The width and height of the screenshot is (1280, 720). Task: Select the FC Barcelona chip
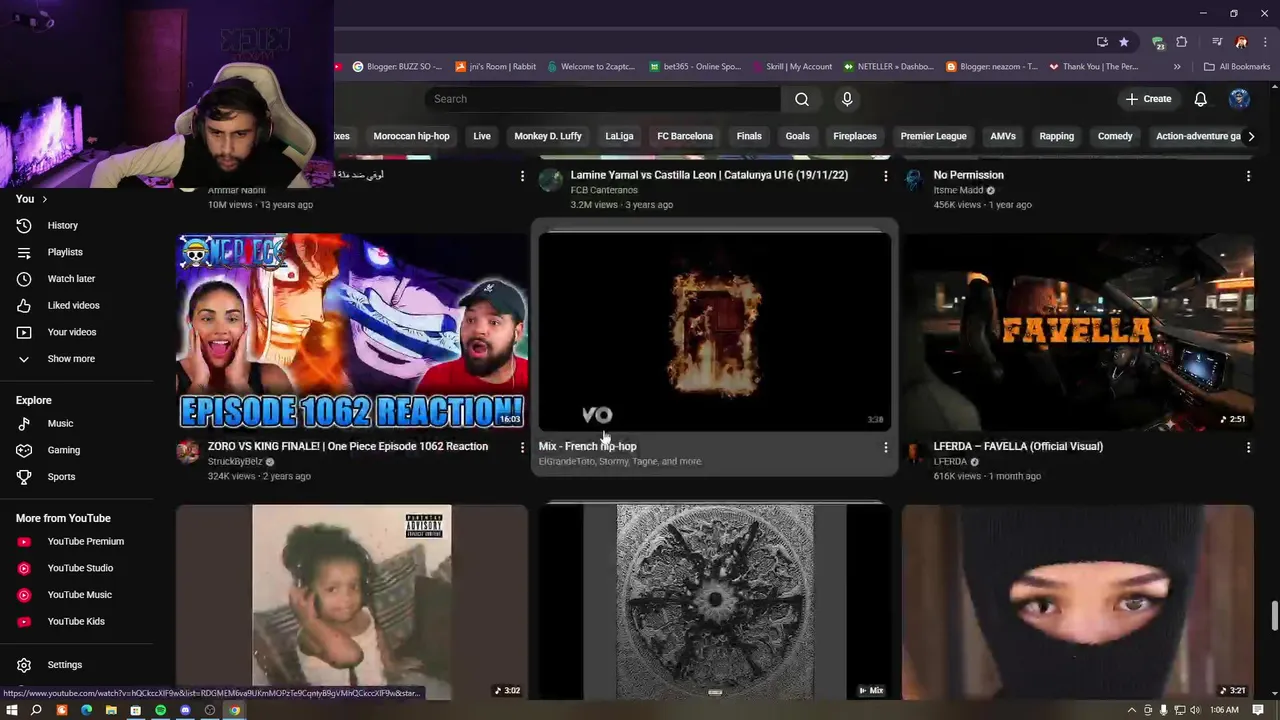pos(685,136)
